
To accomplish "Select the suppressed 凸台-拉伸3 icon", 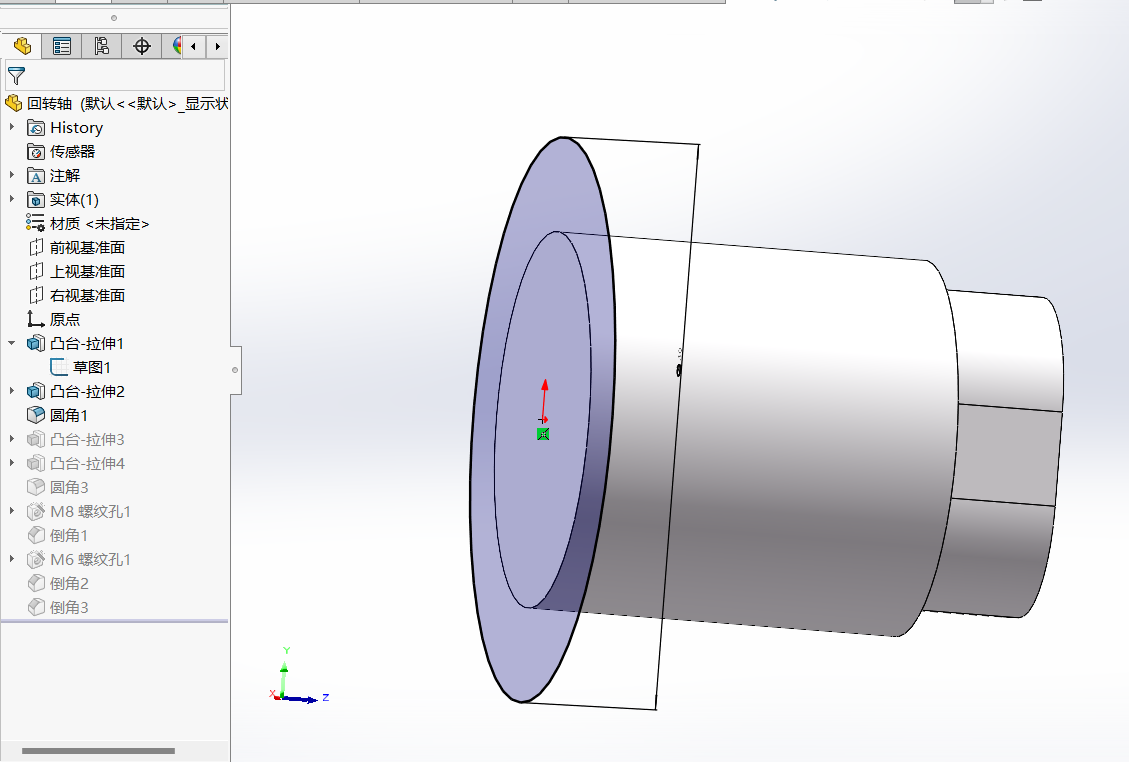I will [x=35, y=439].
